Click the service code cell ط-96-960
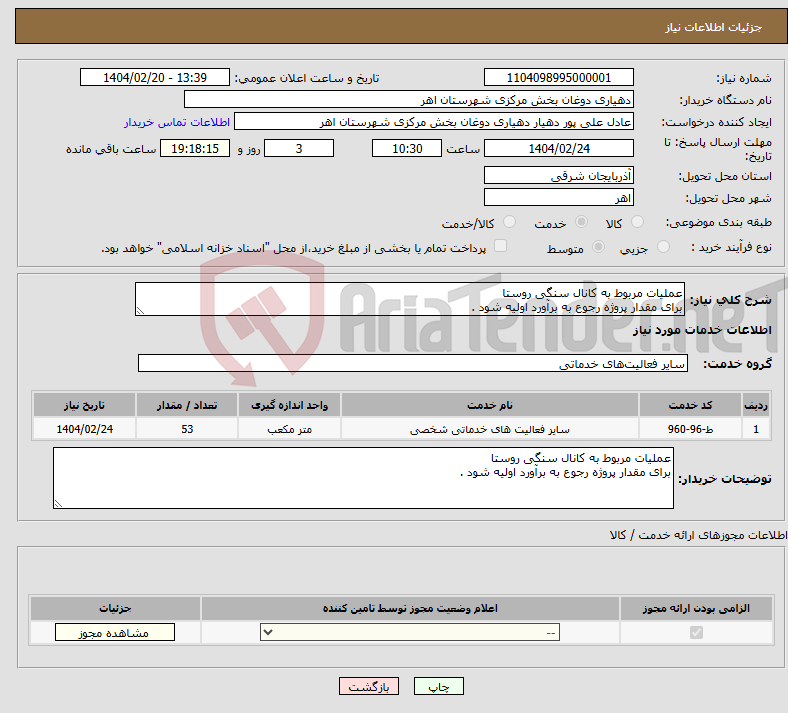Viewport: 788px width, 713px height. click(691, 429)
